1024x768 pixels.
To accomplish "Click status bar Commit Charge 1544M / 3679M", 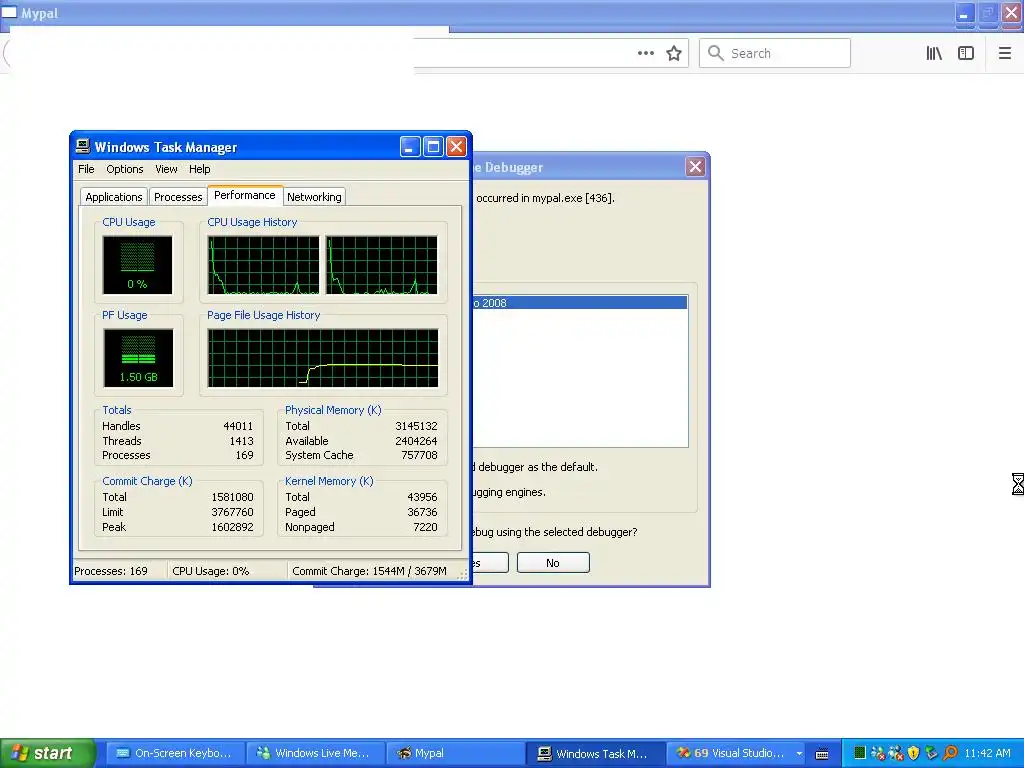I will coord(369,571).
